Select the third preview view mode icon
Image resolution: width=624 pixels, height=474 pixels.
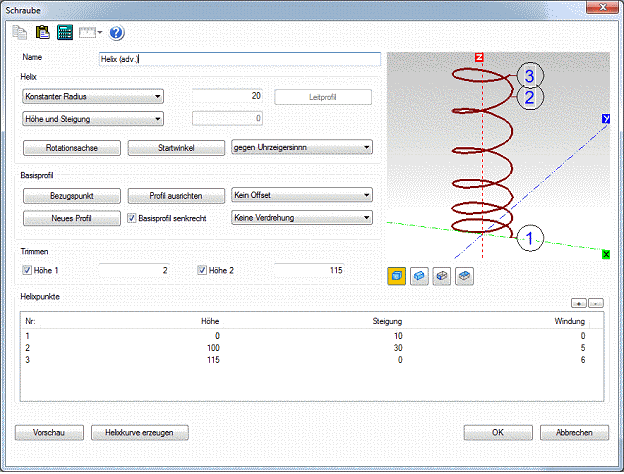[x=442, y=276]
